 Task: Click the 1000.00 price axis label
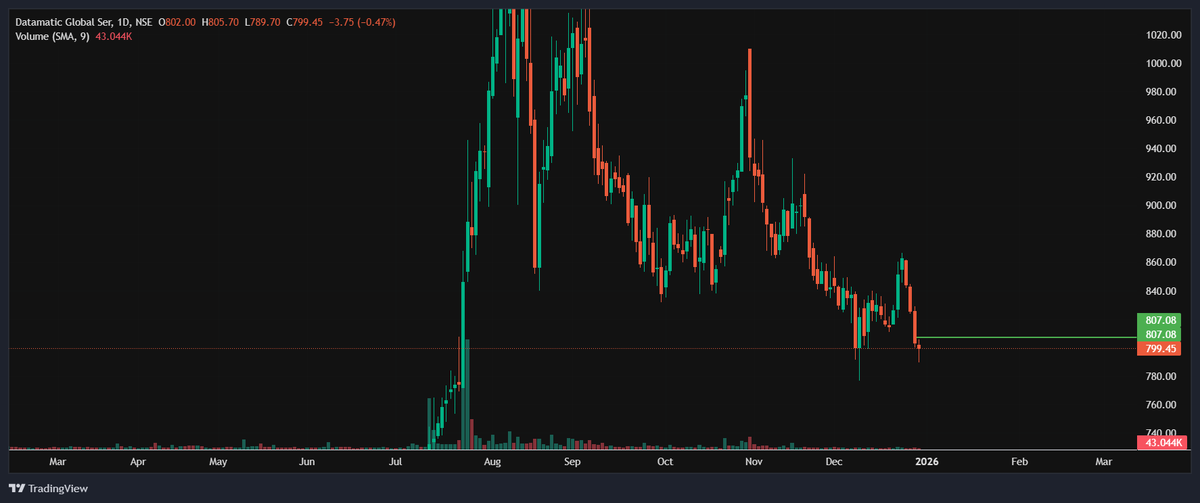(1164, 63)
